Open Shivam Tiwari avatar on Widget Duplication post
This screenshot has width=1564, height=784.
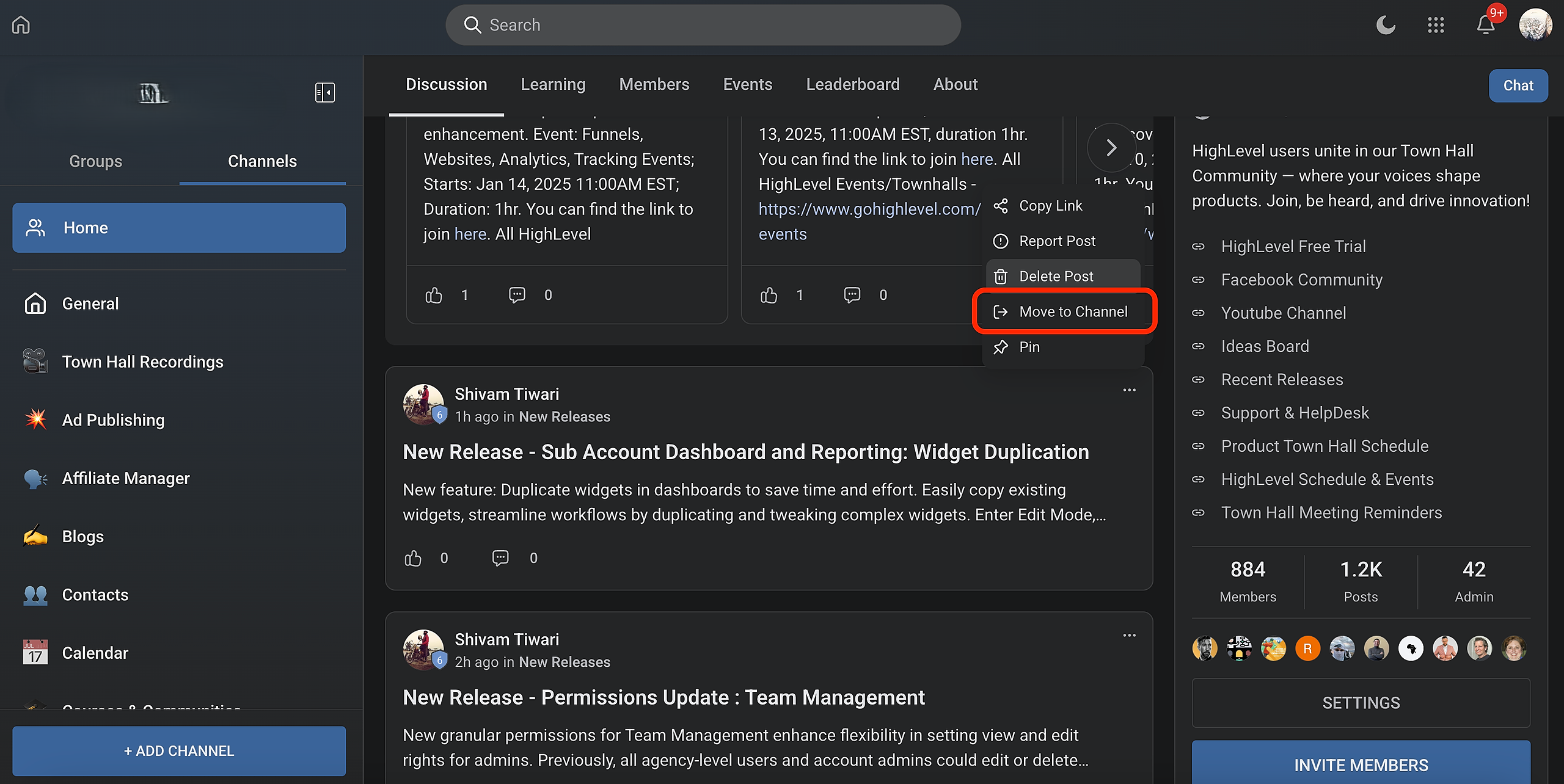pos(423,404)
